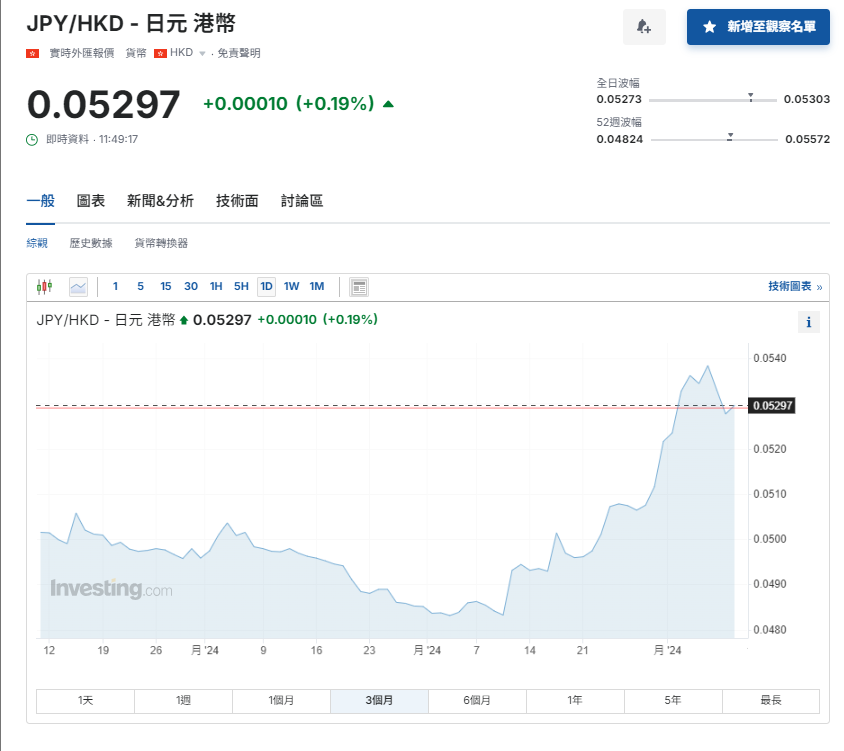Screen dimensions: 844x751
Task: Click the clock icon beside 即時資料
Action: point(30,140)
